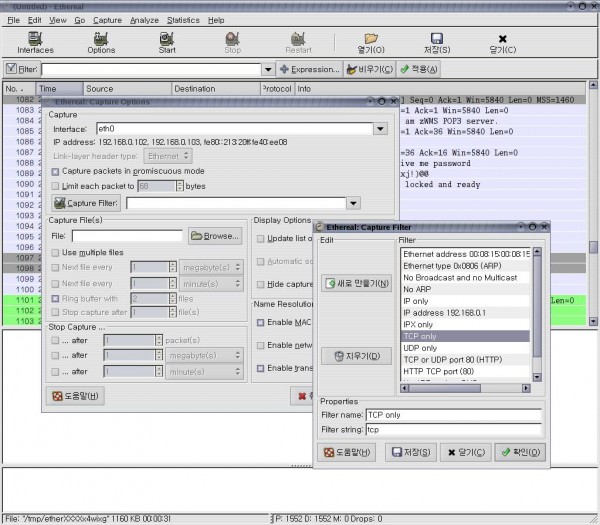
Task: Open Stop Capture megabyte(s) unit dropdown
Action: click(204, 355)
